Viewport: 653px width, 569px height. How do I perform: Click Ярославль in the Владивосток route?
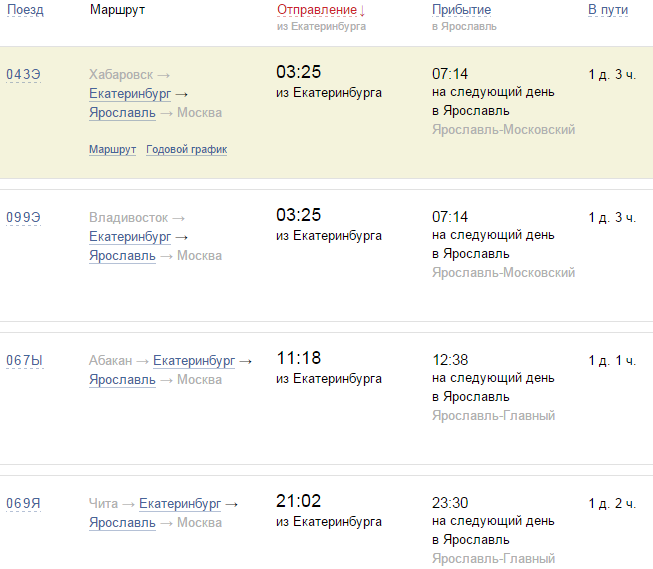coord(122,256)
